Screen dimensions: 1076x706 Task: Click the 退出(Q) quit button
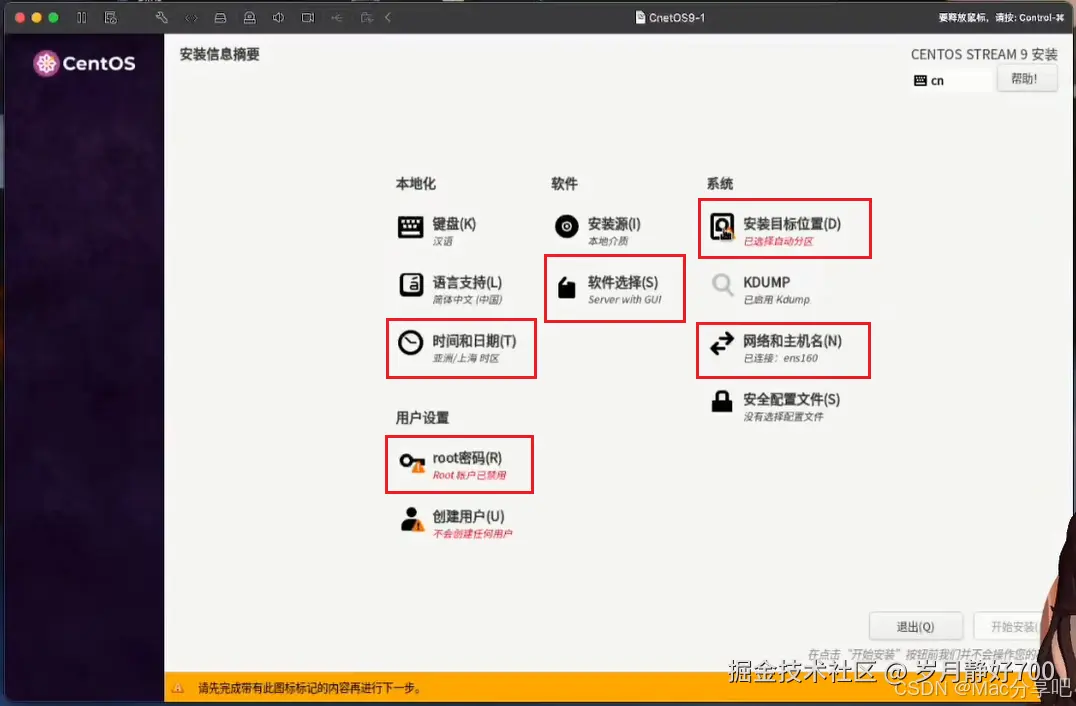coord(915,625)
